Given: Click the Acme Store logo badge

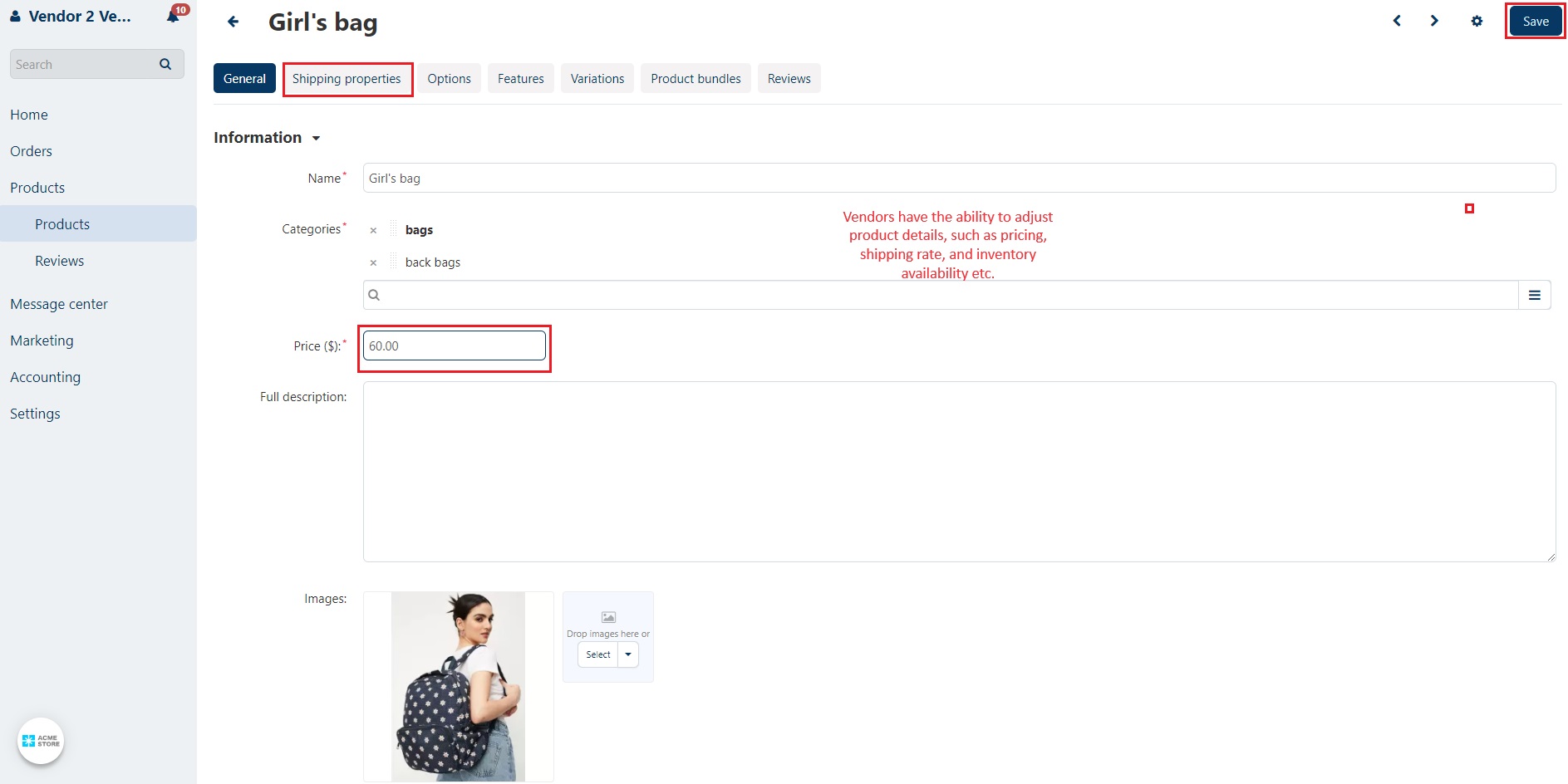Looking at the screenshot, I should point(41,741).
